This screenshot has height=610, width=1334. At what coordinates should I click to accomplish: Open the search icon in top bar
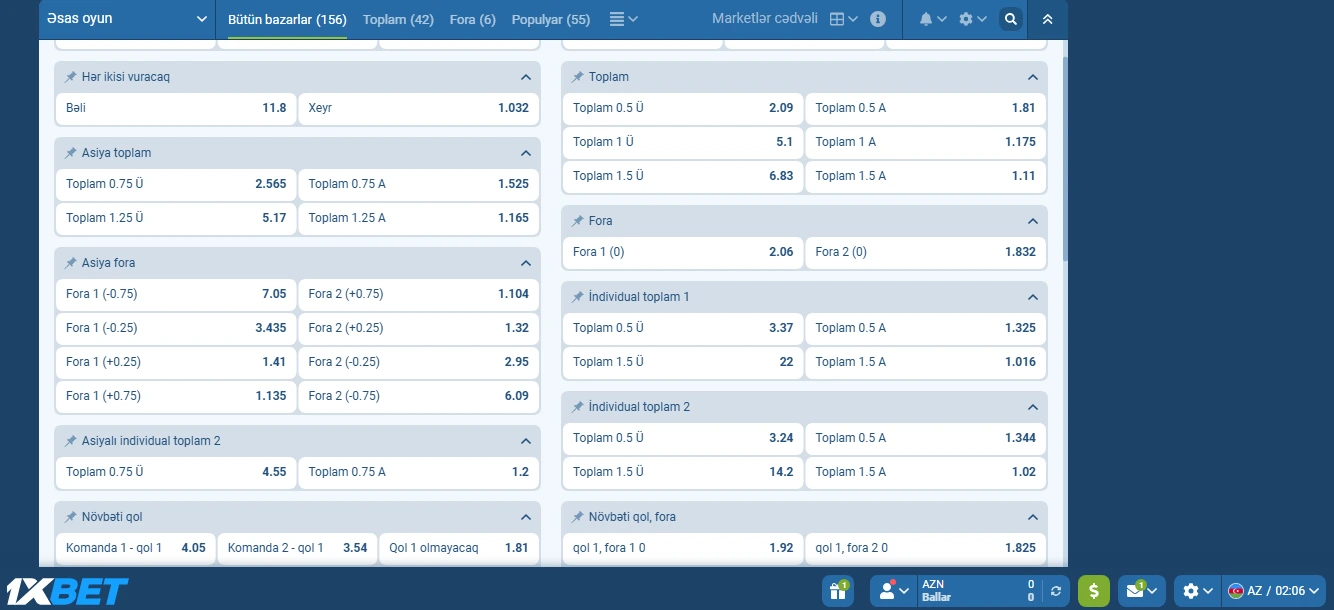[x=1011, y=19]
